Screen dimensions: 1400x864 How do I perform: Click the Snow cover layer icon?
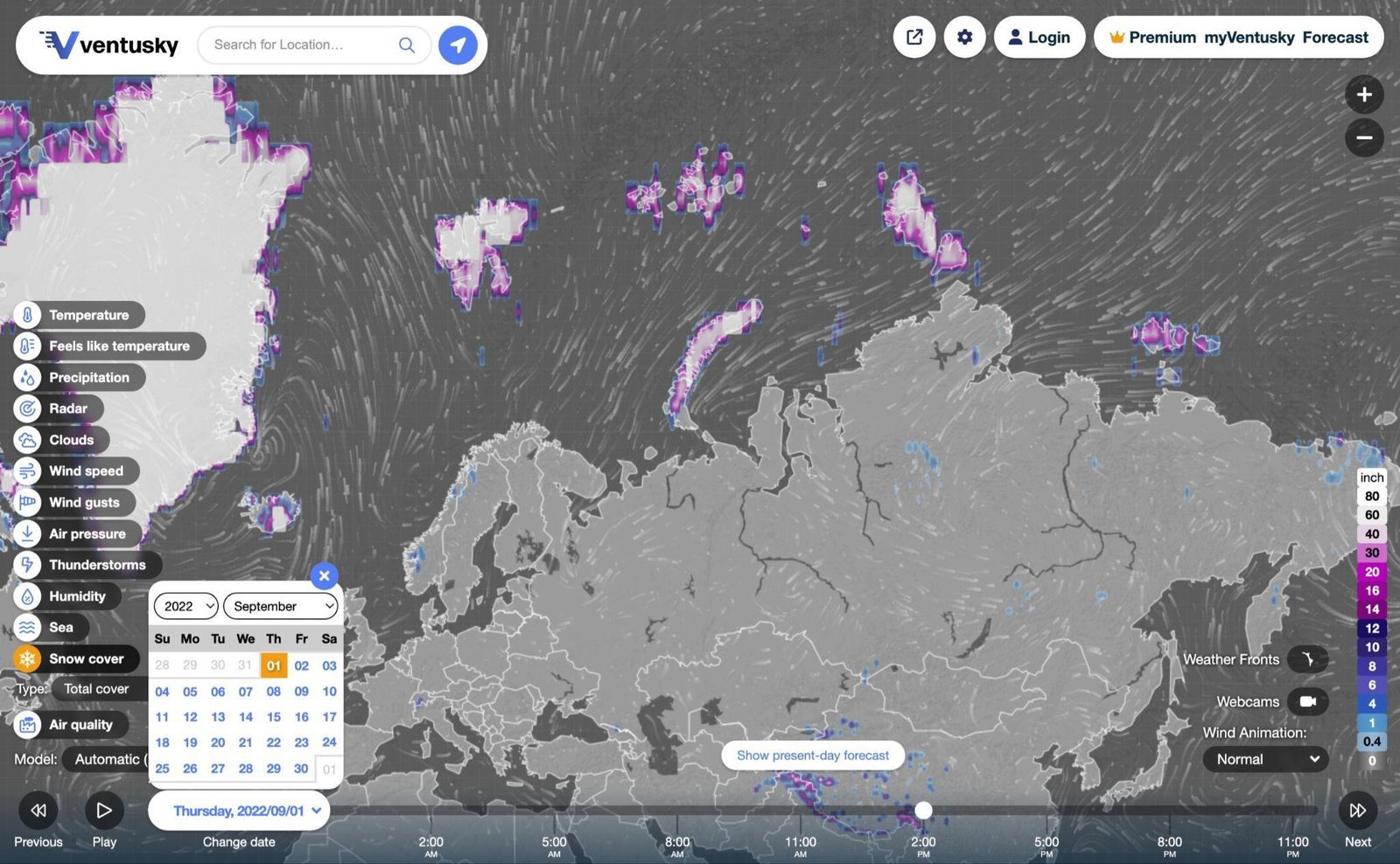[27, 658]
